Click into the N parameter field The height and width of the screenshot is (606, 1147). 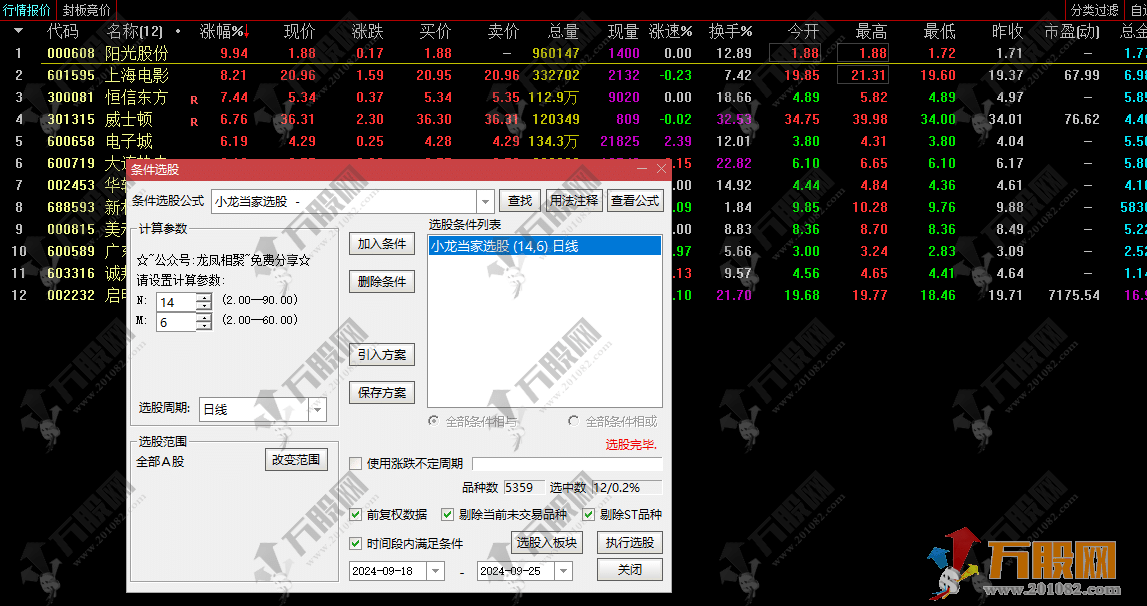tap(176, 302)
